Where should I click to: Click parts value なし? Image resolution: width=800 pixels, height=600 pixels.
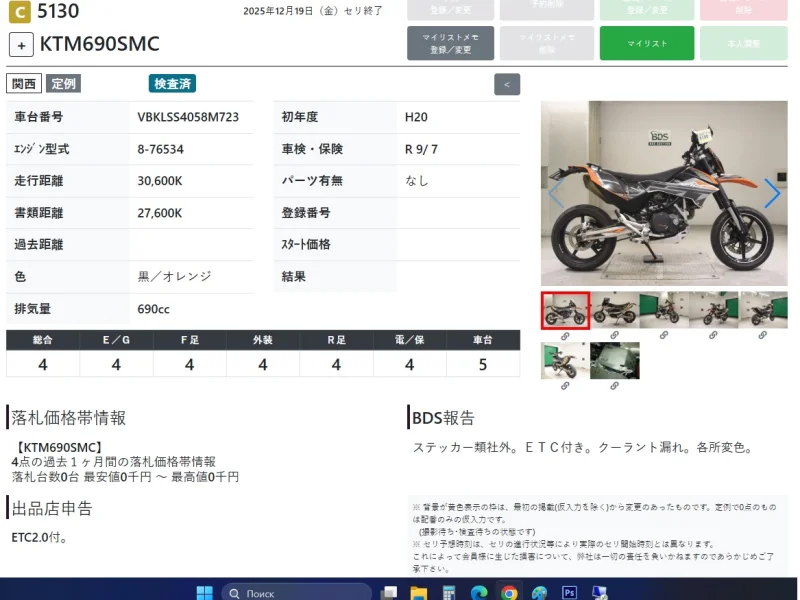(x=417, y=181)
